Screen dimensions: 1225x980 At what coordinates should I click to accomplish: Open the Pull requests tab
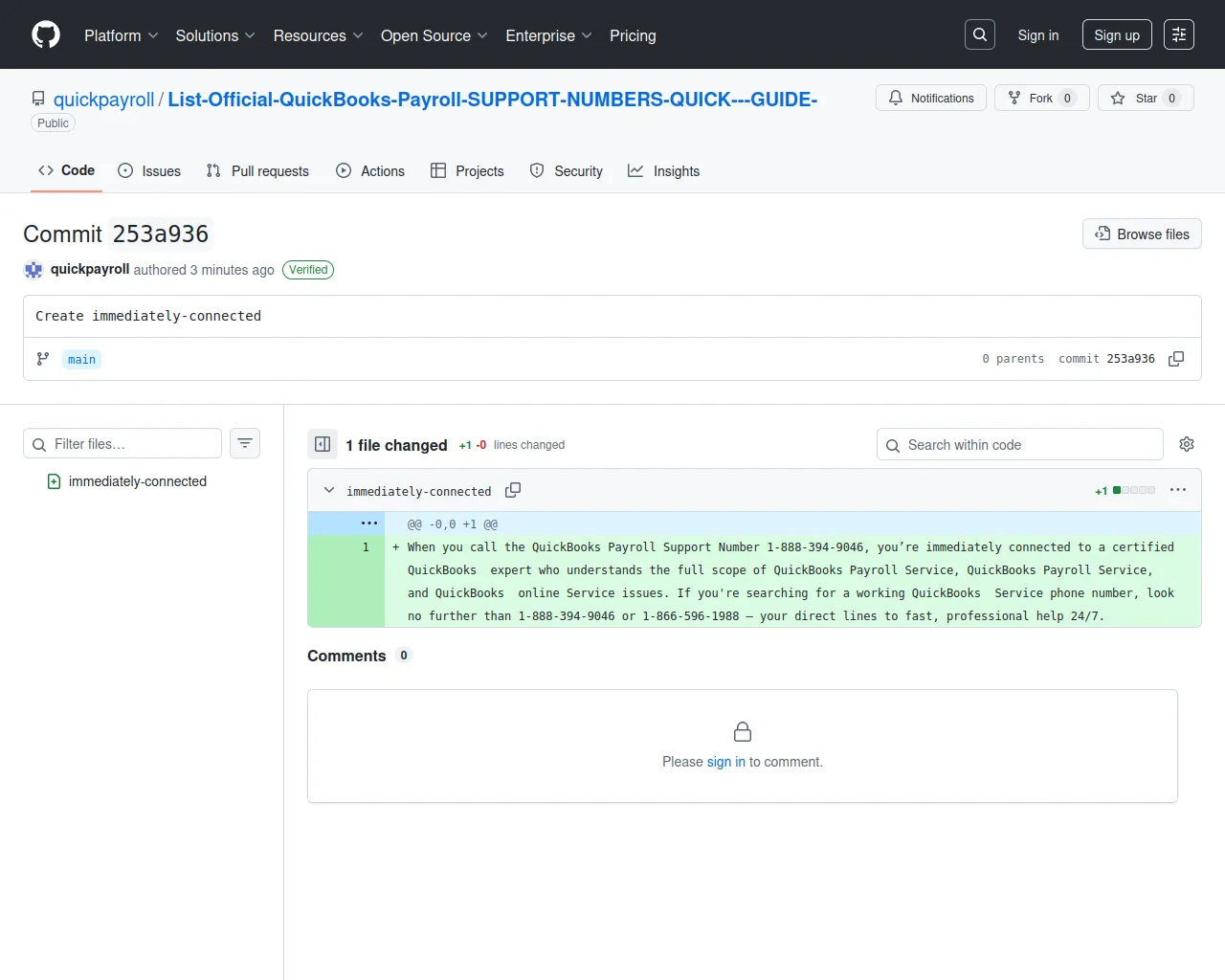(x=257, y=171)
